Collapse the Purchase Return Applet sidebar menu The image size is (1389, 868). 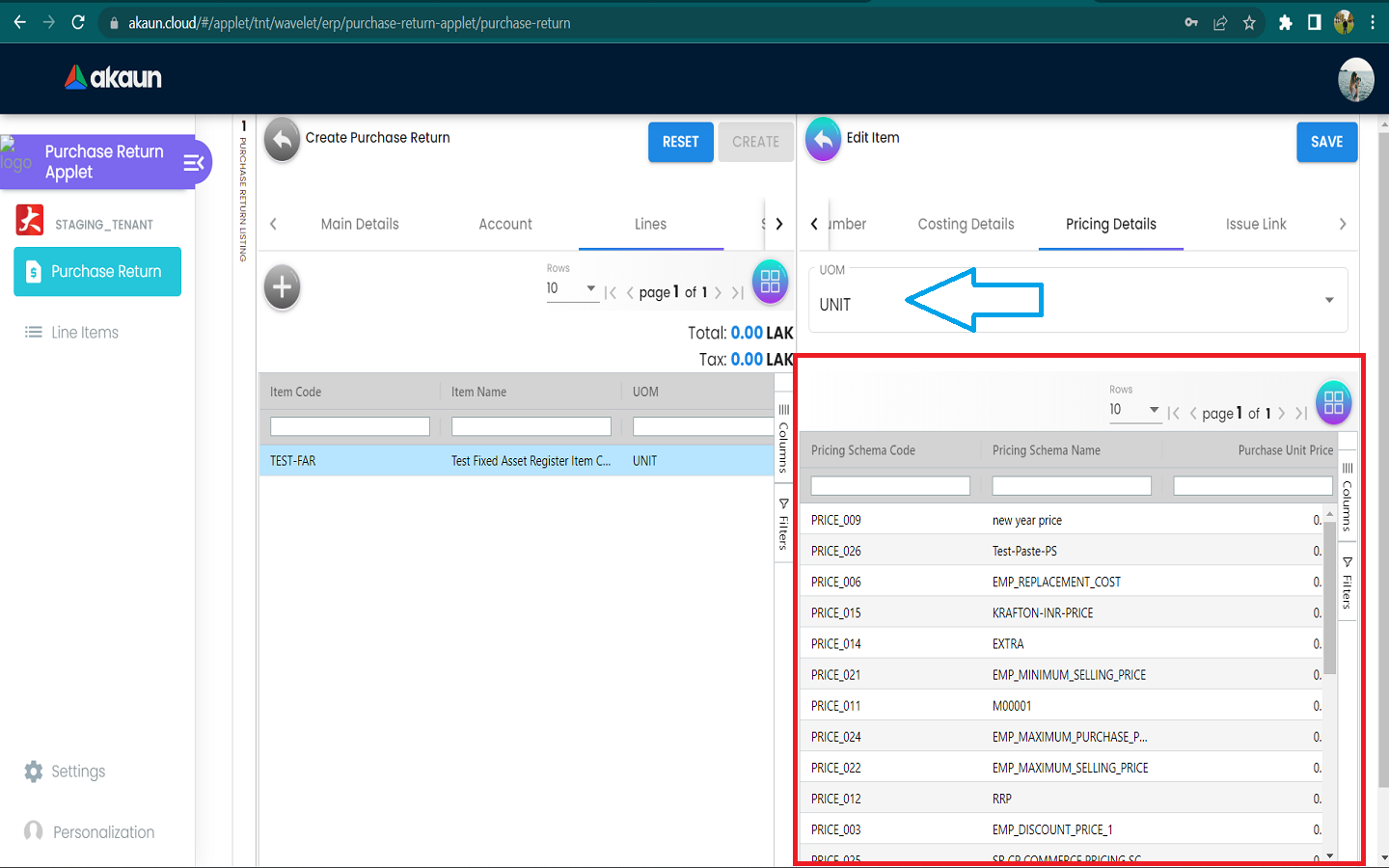[x=194, y=163]
